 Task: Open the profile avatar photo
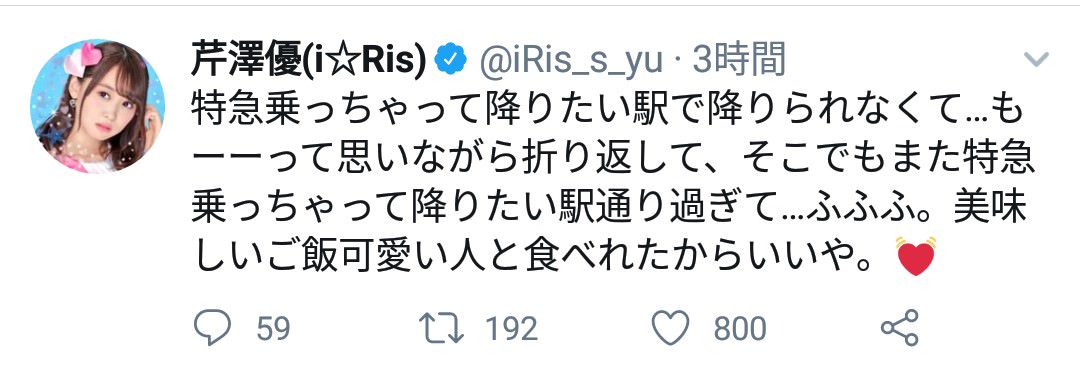[x=97, y=106]
